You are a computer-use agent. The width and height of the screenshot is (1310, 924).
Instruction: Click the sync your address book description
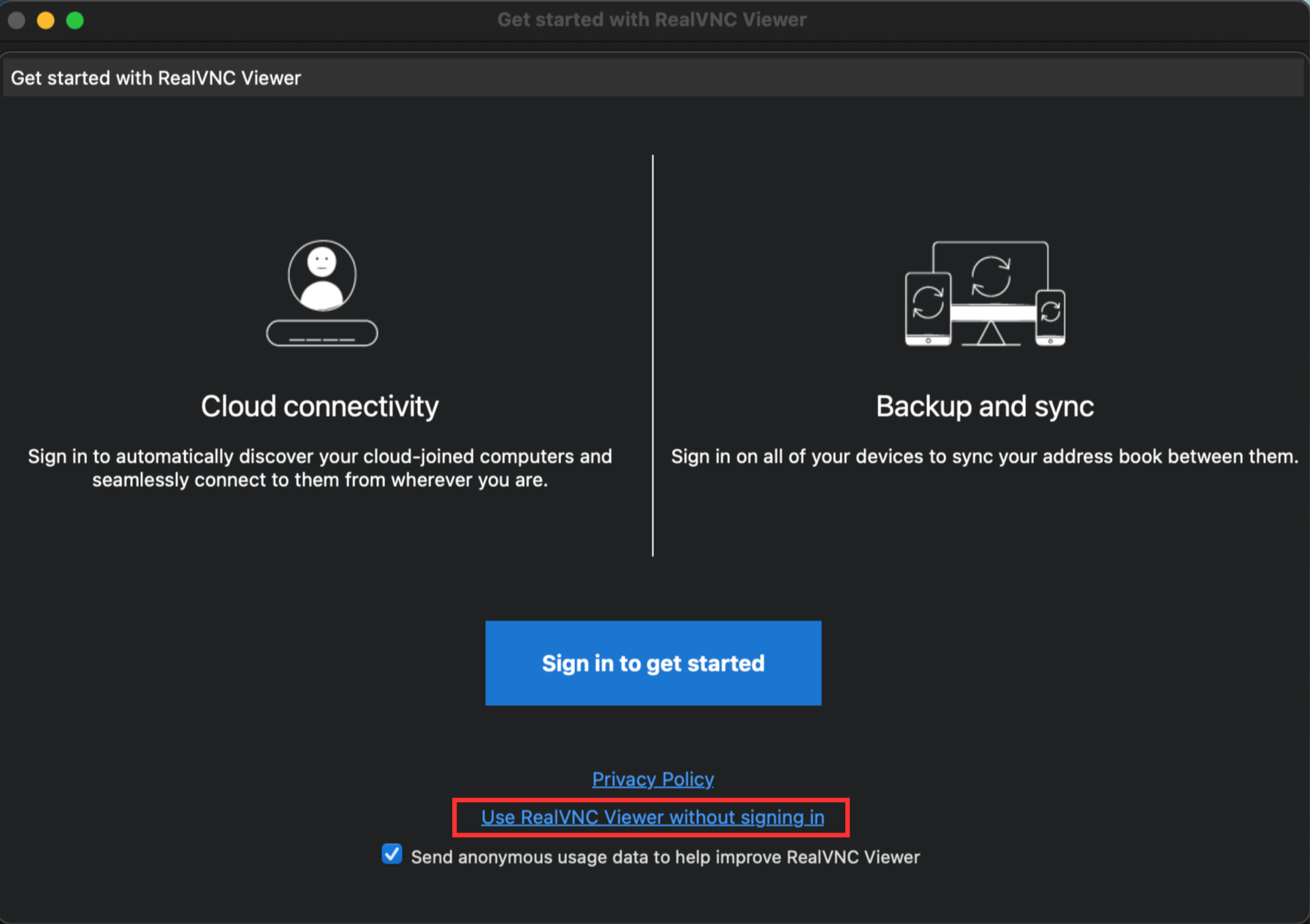pos(985,457)
